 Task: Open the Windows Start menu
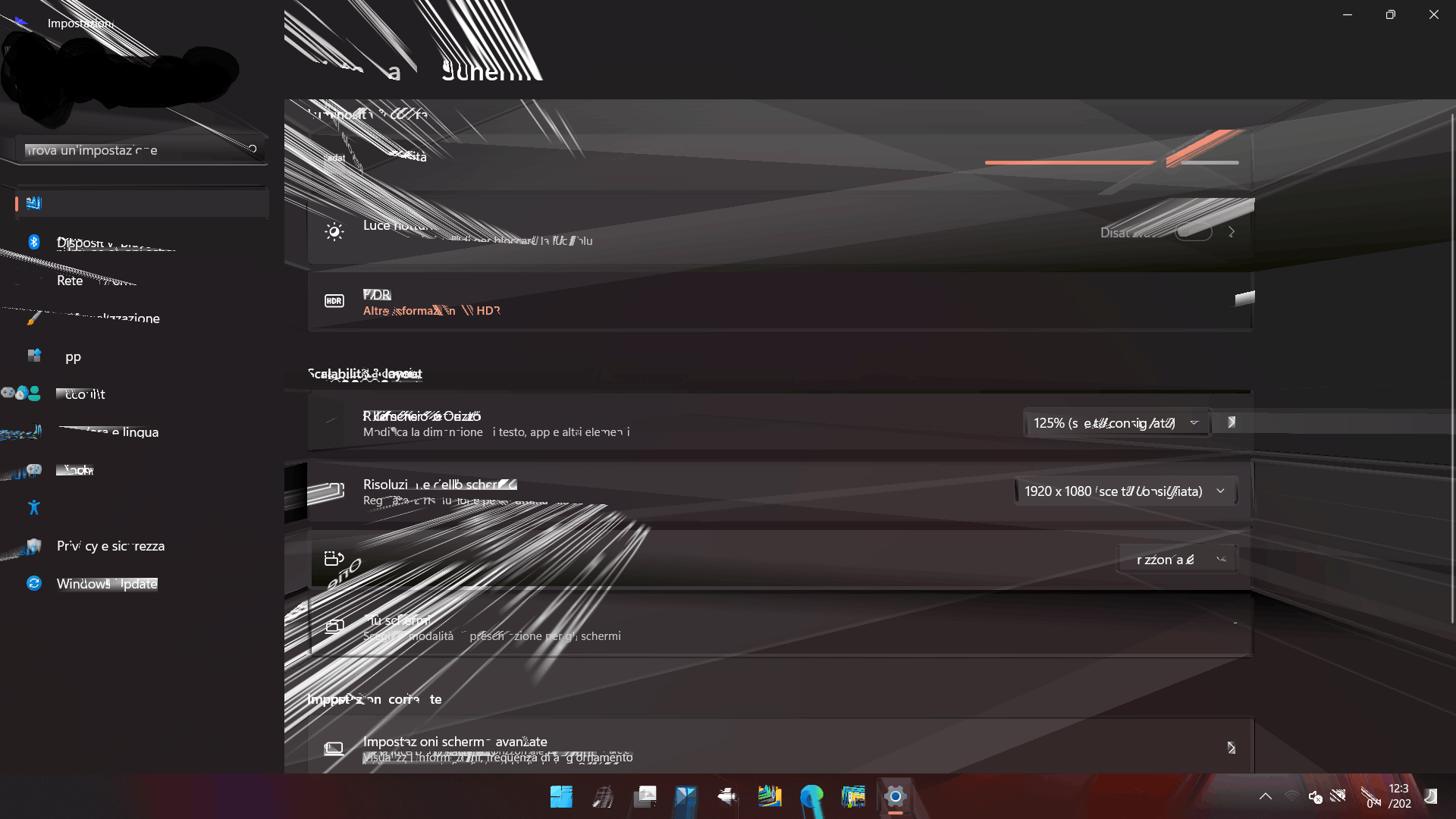[561, 796]
